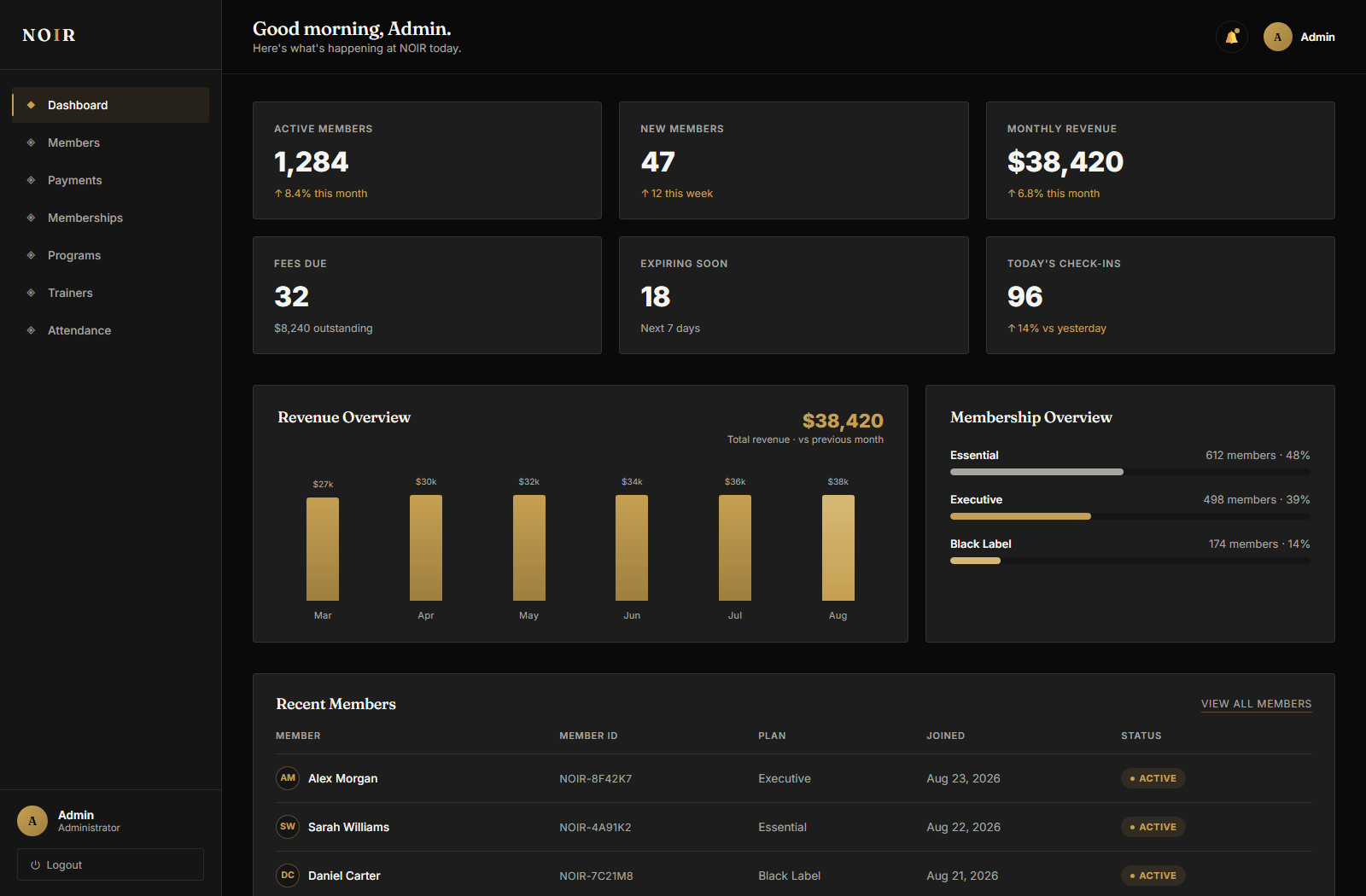Click the Aug 23, 2026 joined date
Image resolution: width=1366 pixels, height=896 pixels.
(x=963, y=778)
